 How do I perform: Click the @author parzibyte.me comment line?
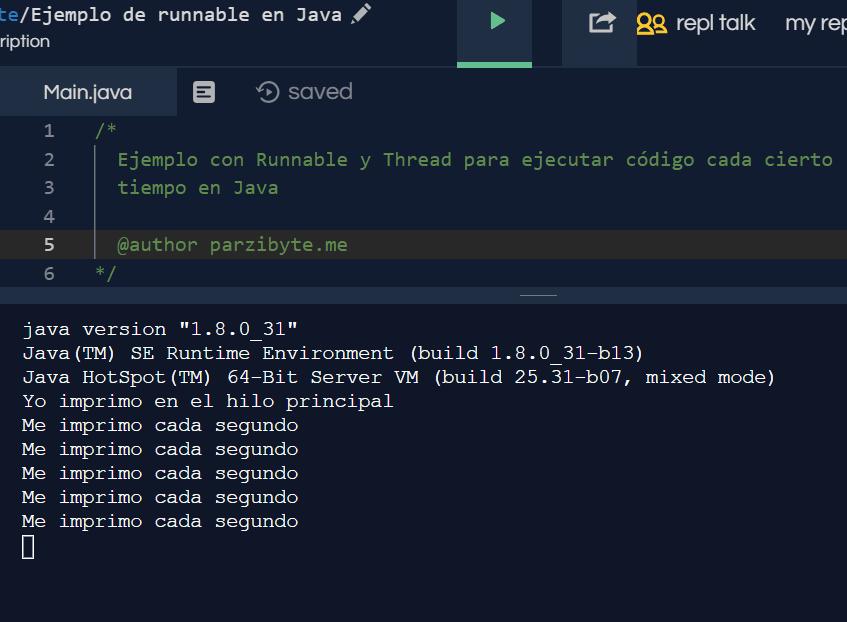click(232, 244)
